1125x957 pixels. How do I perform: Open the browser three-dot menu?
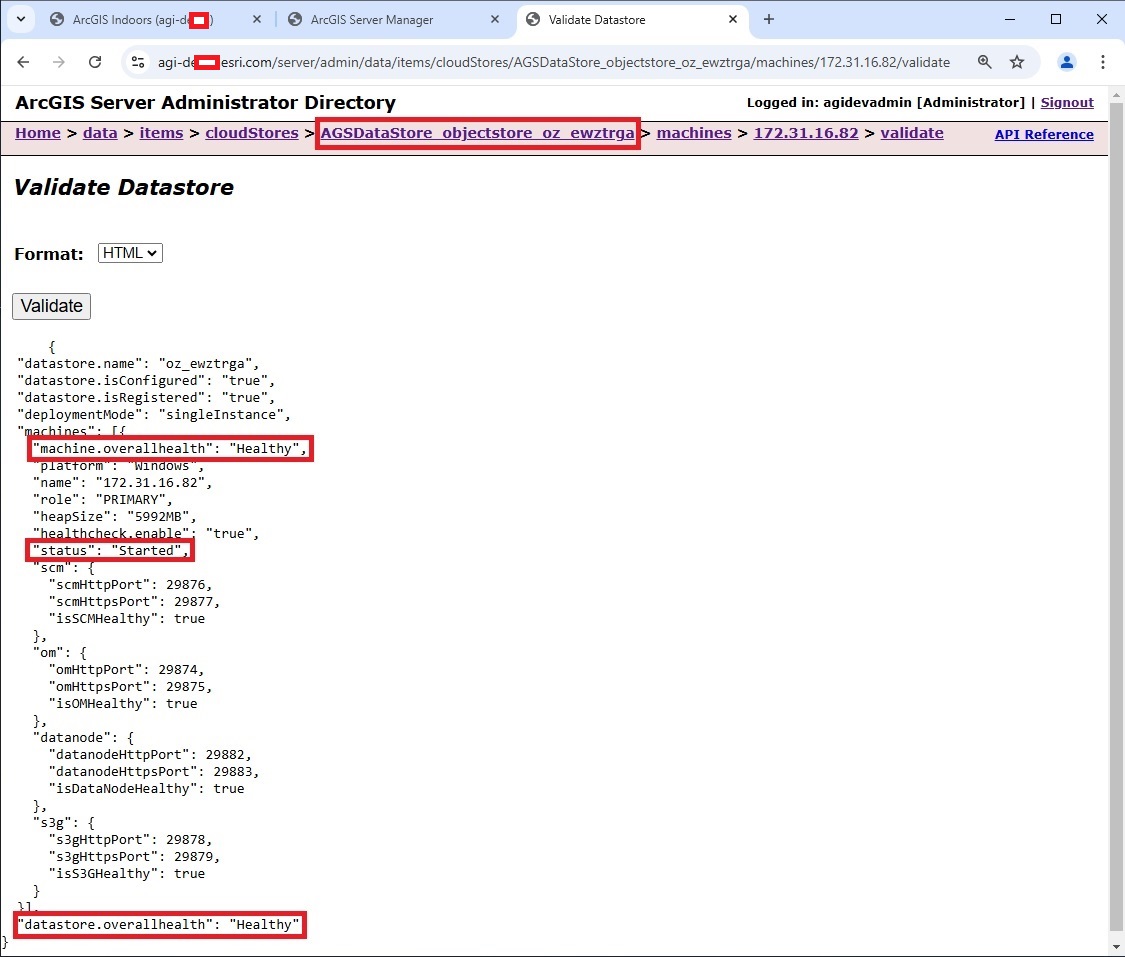[x=1103, y=62]
